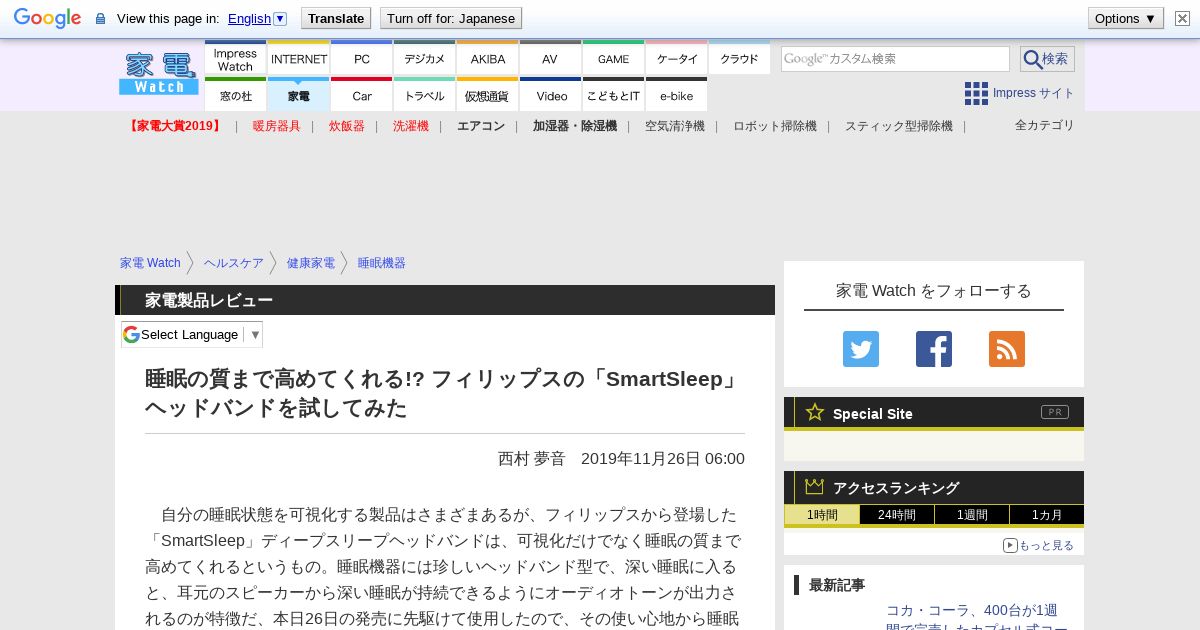
Task: Open the トラベル tab
Action: 424,96
